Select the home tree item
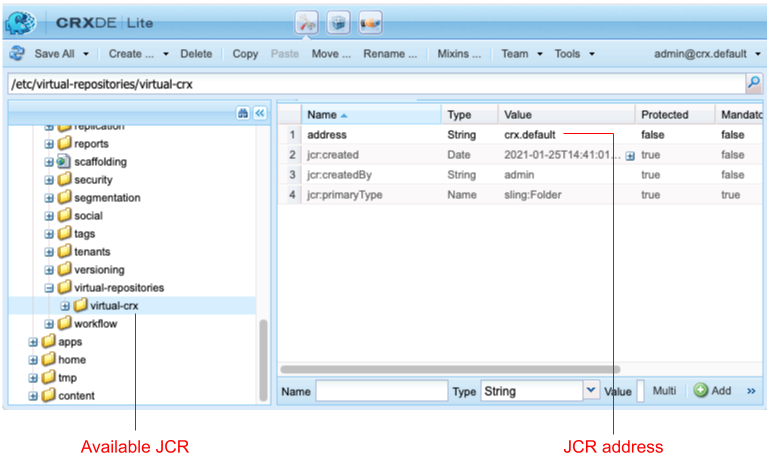 72,360
